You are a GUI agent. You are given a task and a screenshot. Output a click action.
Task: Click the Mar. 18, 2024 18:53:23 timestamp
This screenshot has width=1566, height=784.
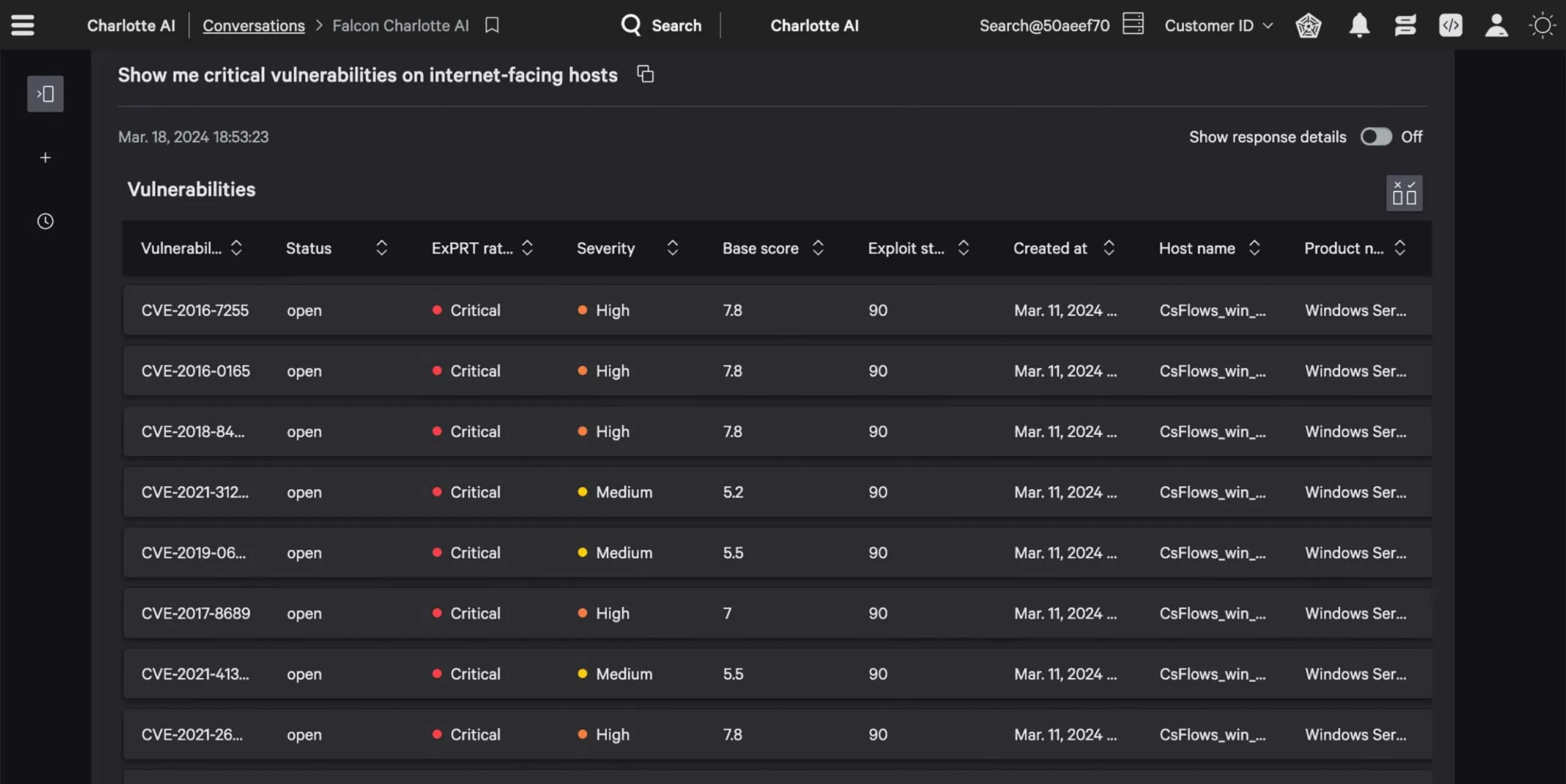[x=193, y=136]
